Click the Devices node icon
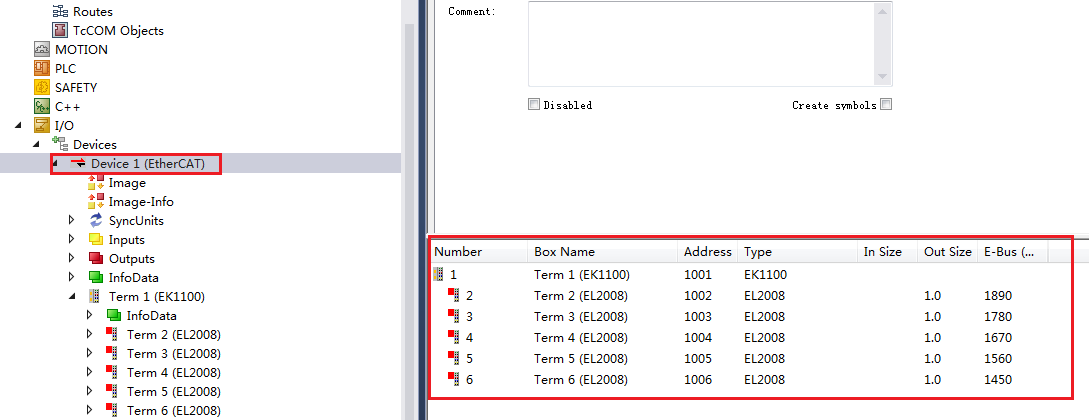Screen dimensions: 1089x420 [61, 144]
